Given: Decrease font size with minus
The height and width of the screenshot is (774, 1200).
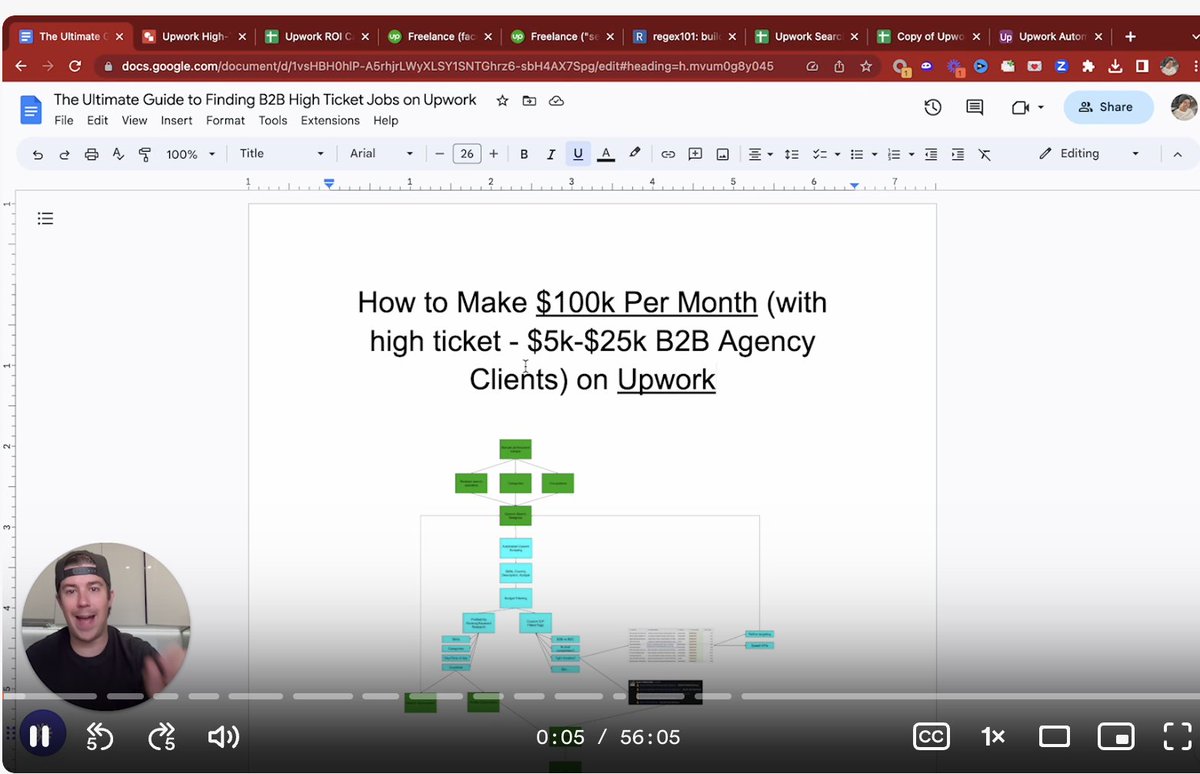Looking at the screenshot, I should (438, 154).
